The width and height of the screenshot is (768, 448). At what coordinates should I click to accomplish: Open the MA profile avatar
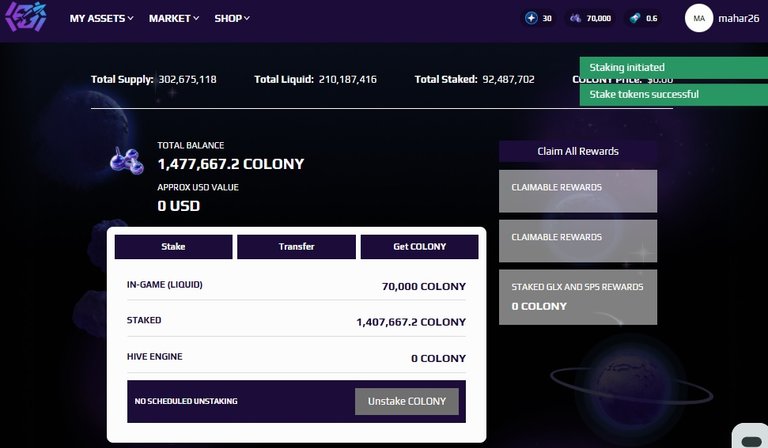pos(699,18)
